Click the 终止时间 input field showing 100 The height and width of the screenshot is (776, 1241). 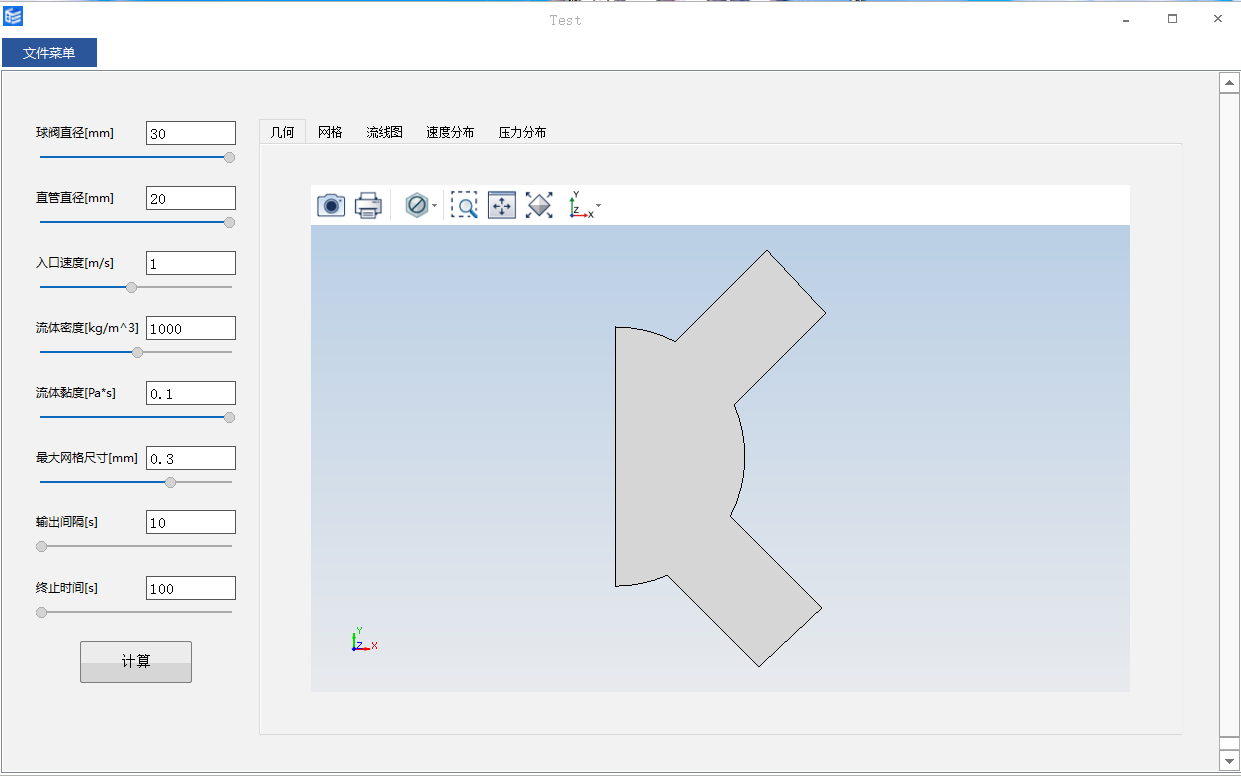click(x=191, y=588)
